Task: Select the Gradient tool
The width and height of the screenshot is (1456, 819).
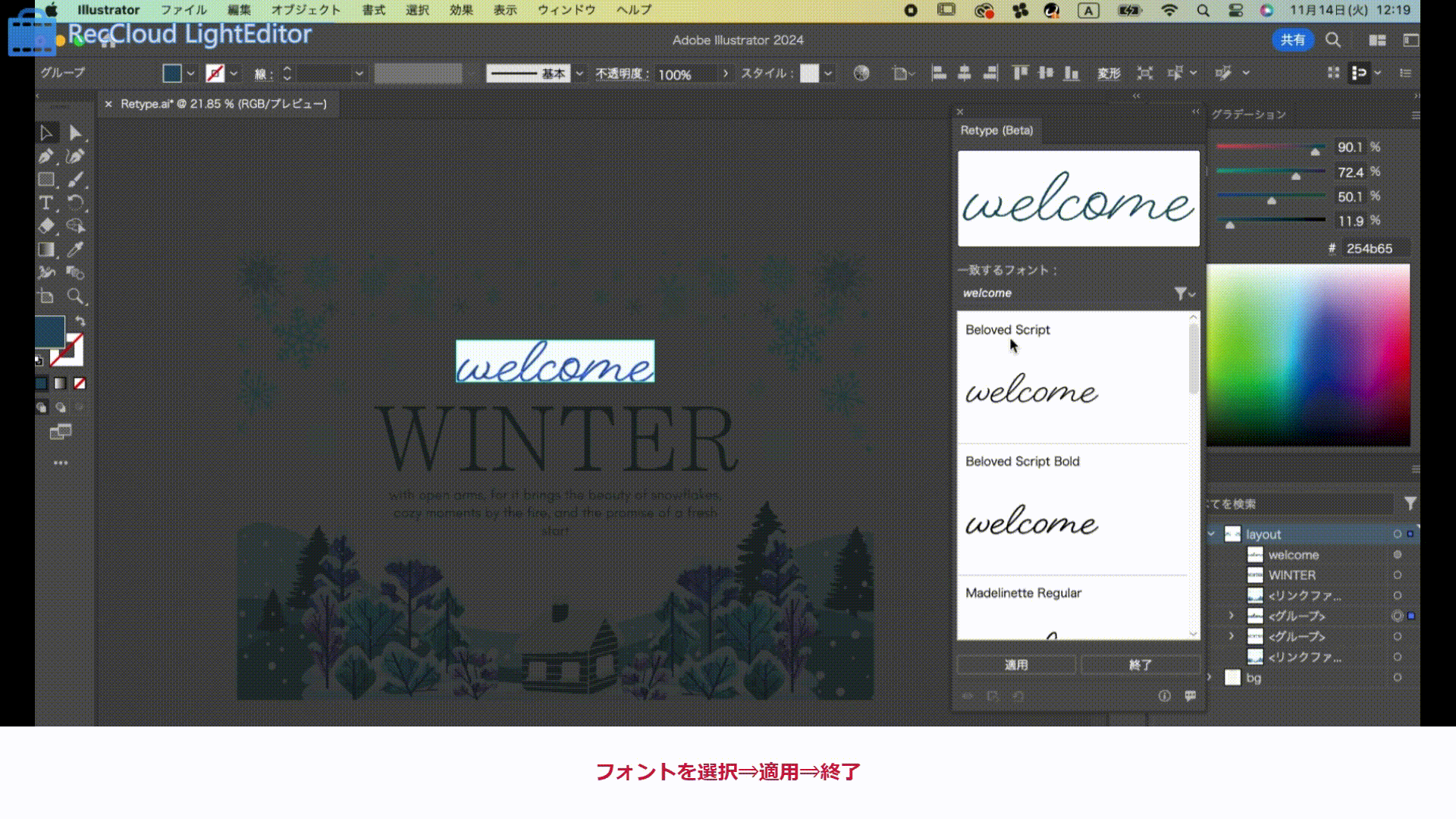Action: (x=45, y=249)
